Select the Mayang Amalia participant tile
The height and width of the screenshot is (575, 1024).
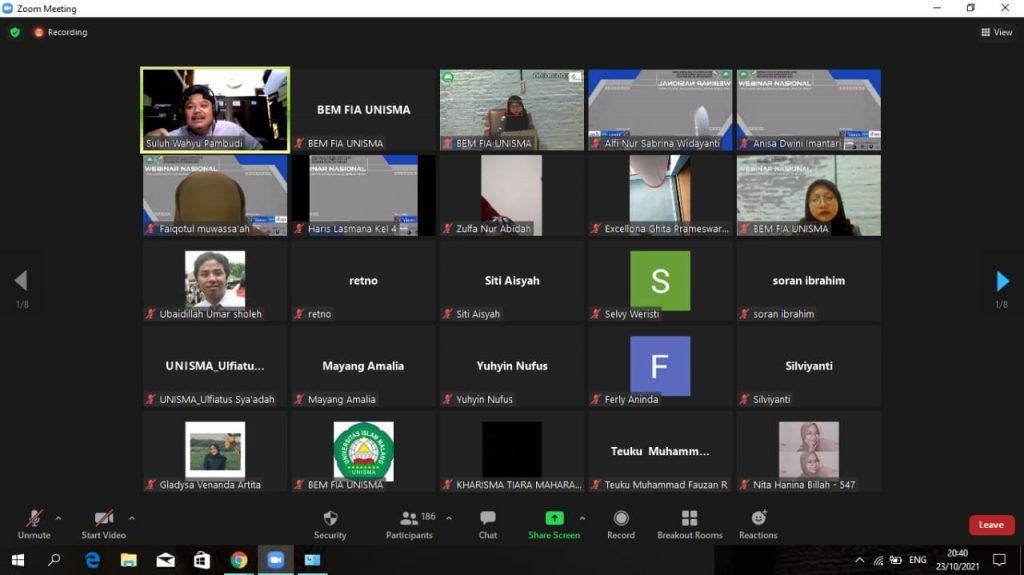pos(363,367)
